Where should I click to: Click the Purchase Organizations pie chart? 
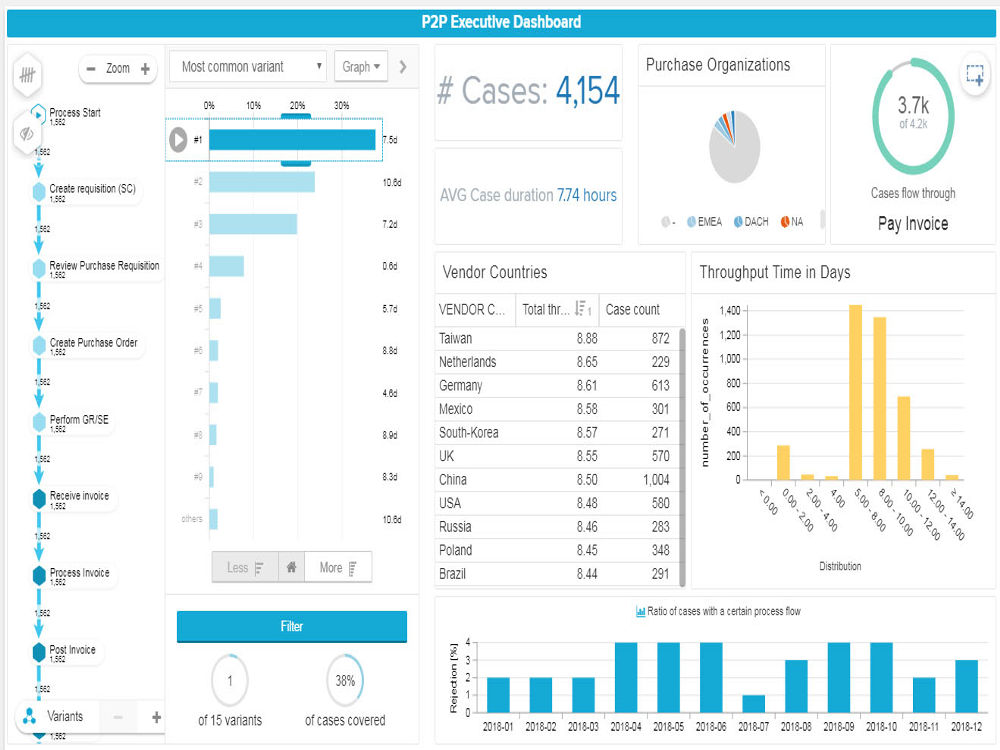tap(734, 146)
